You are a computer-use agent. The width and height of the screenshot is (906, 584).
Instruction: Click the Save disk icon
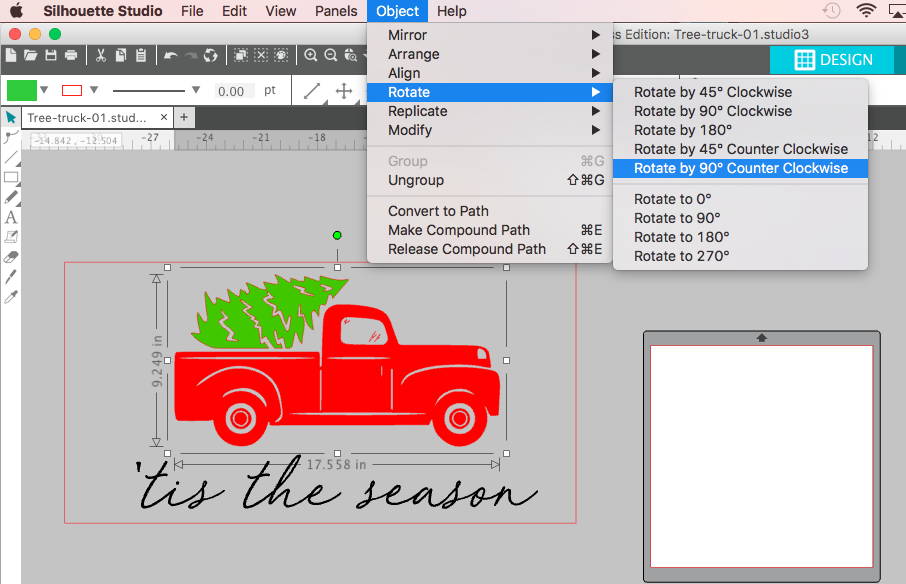pyautogui.click(x=51, y=55)
